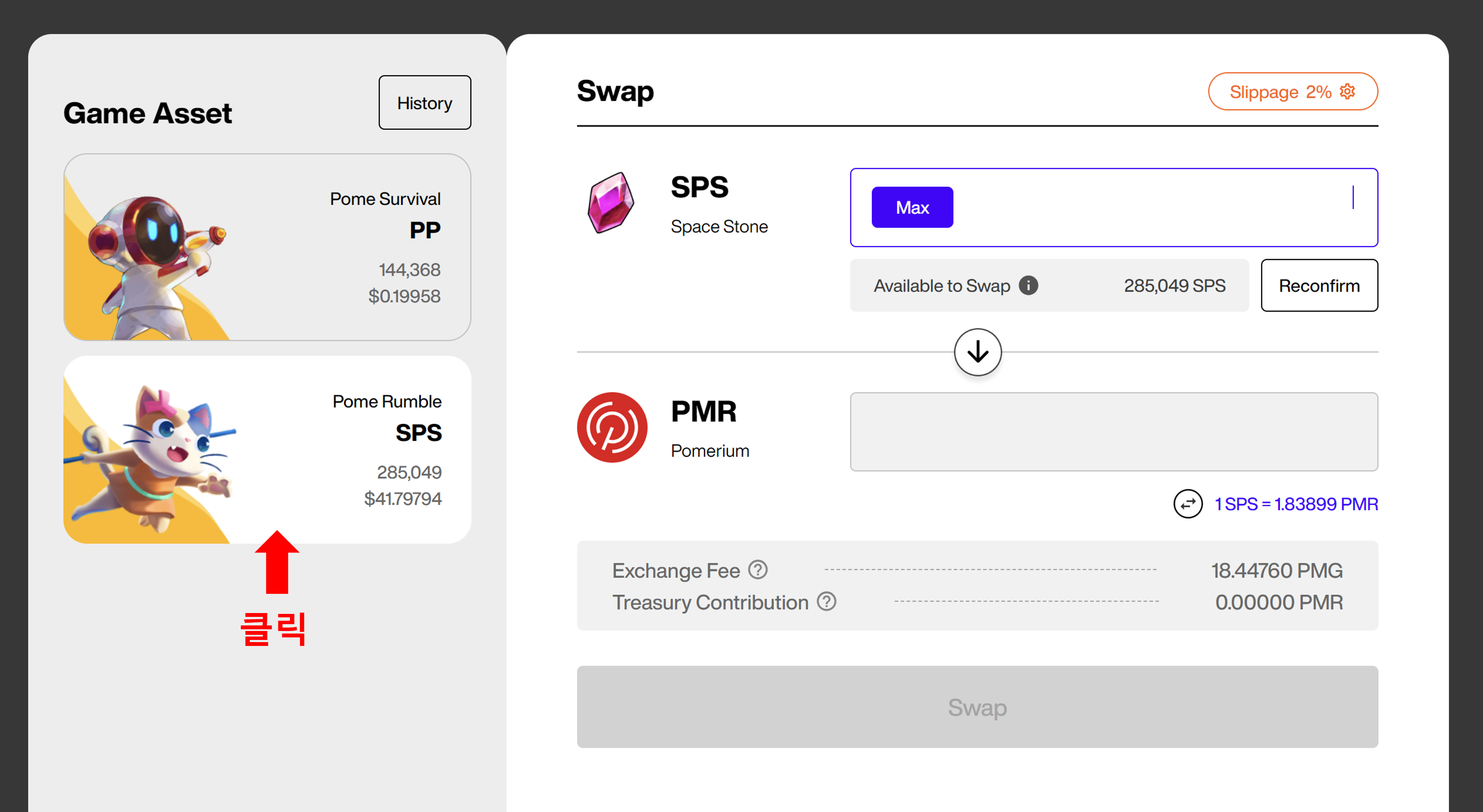
Task: Toggle the exchange rate direction icon
Action: pos(1188,504)
